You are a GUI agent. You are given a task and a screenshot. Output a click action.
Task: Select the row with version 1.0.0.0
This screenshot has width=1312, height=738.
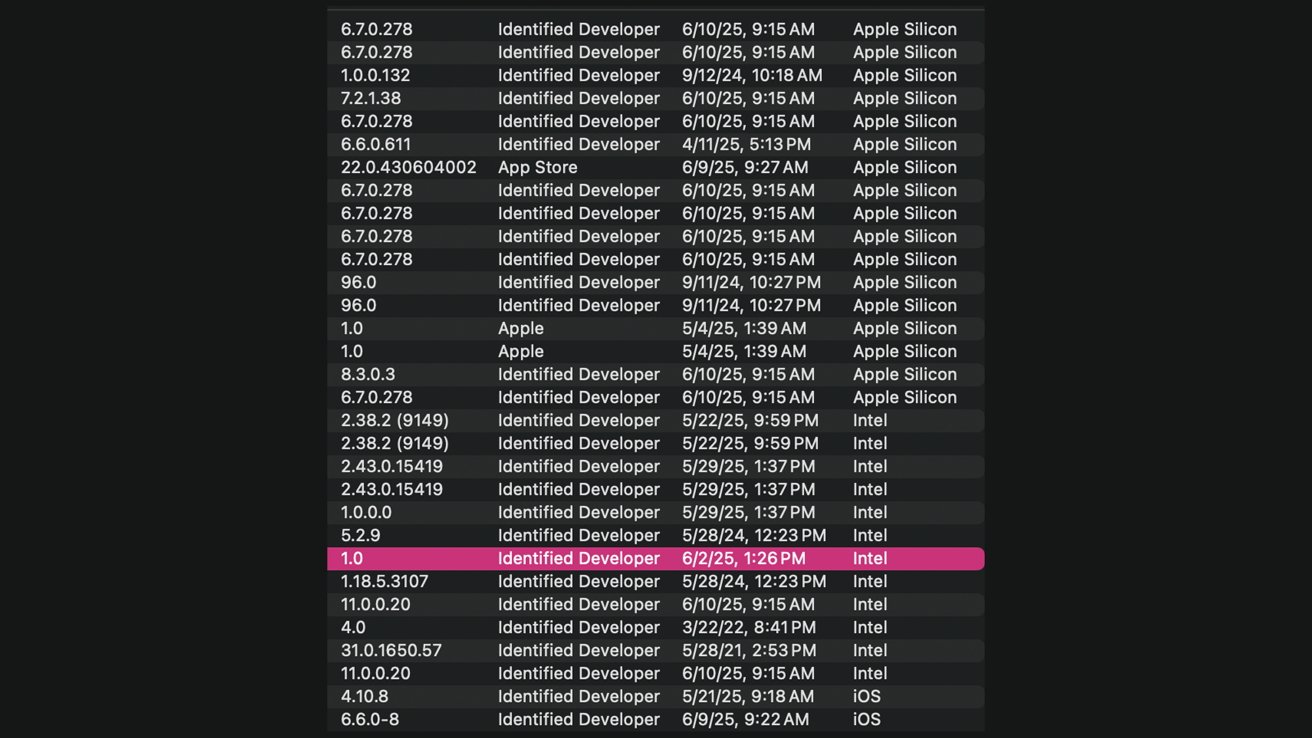pos(656,512)
